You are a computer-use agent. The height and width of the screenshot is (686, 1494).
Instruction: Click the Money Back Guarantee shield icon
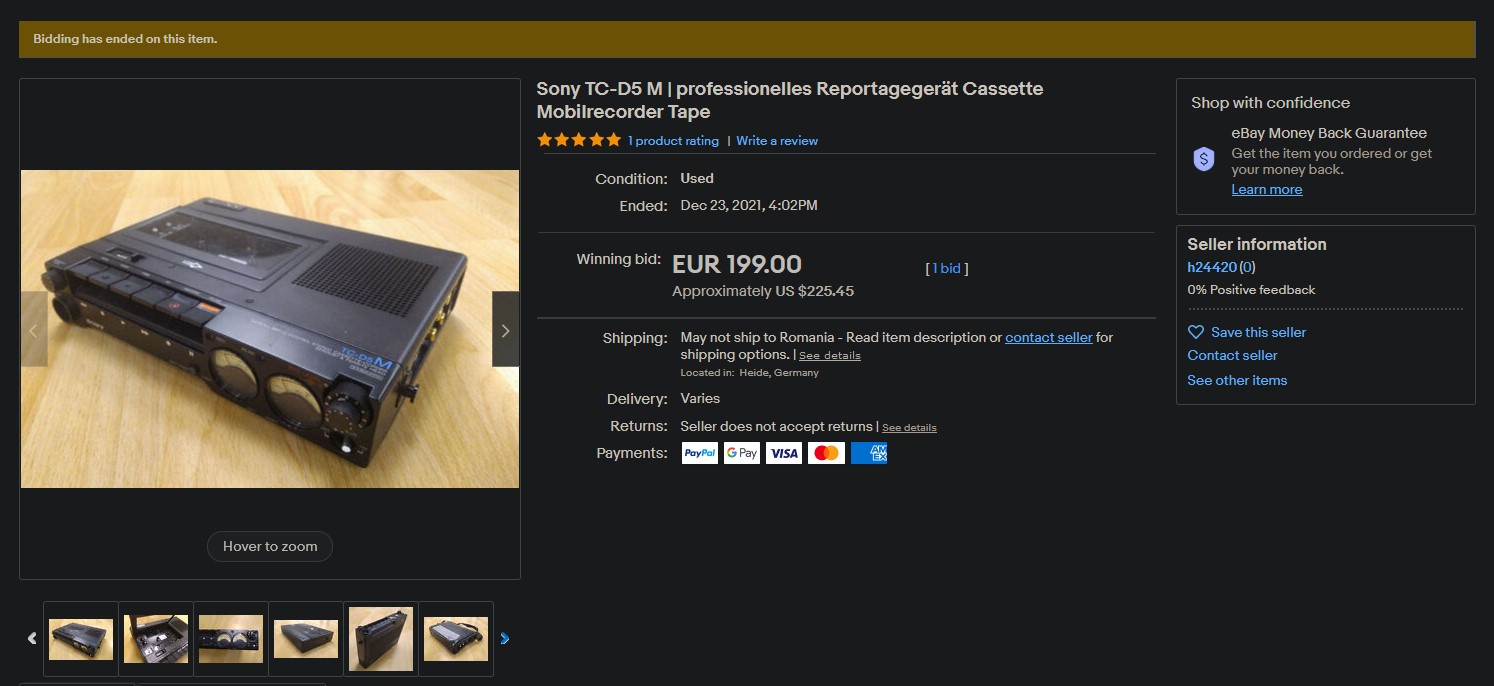(x=1204, y=159)
